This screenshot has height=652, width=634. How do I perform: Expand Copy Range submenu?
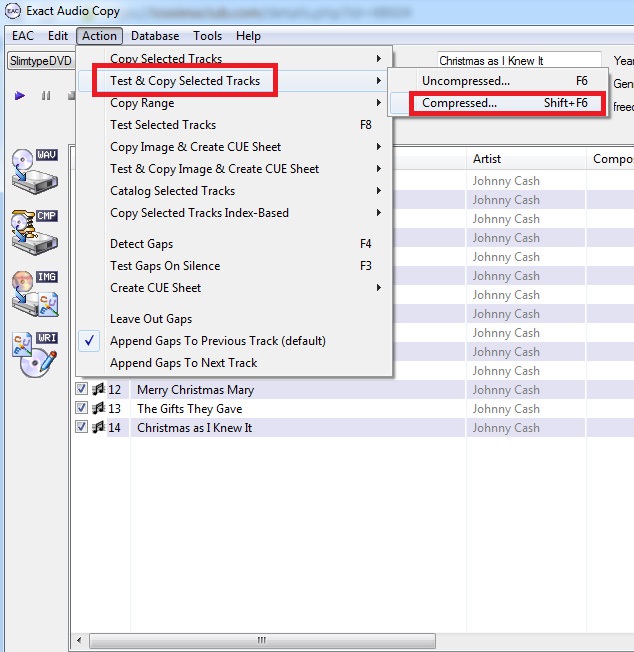click(x=234, y=103)
